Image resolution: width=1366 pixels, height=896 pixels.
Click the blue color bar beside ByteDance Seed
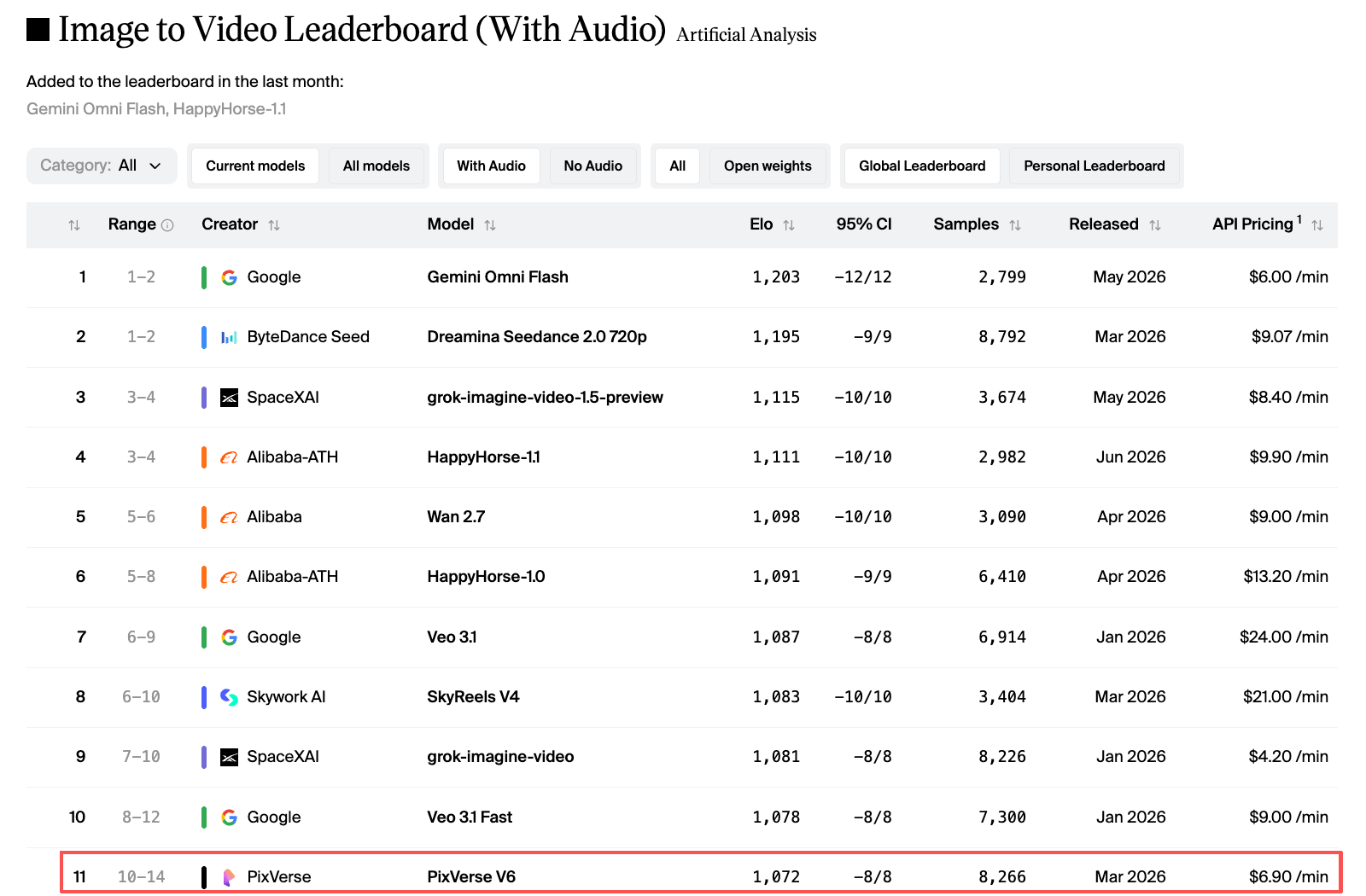point(204,337)
